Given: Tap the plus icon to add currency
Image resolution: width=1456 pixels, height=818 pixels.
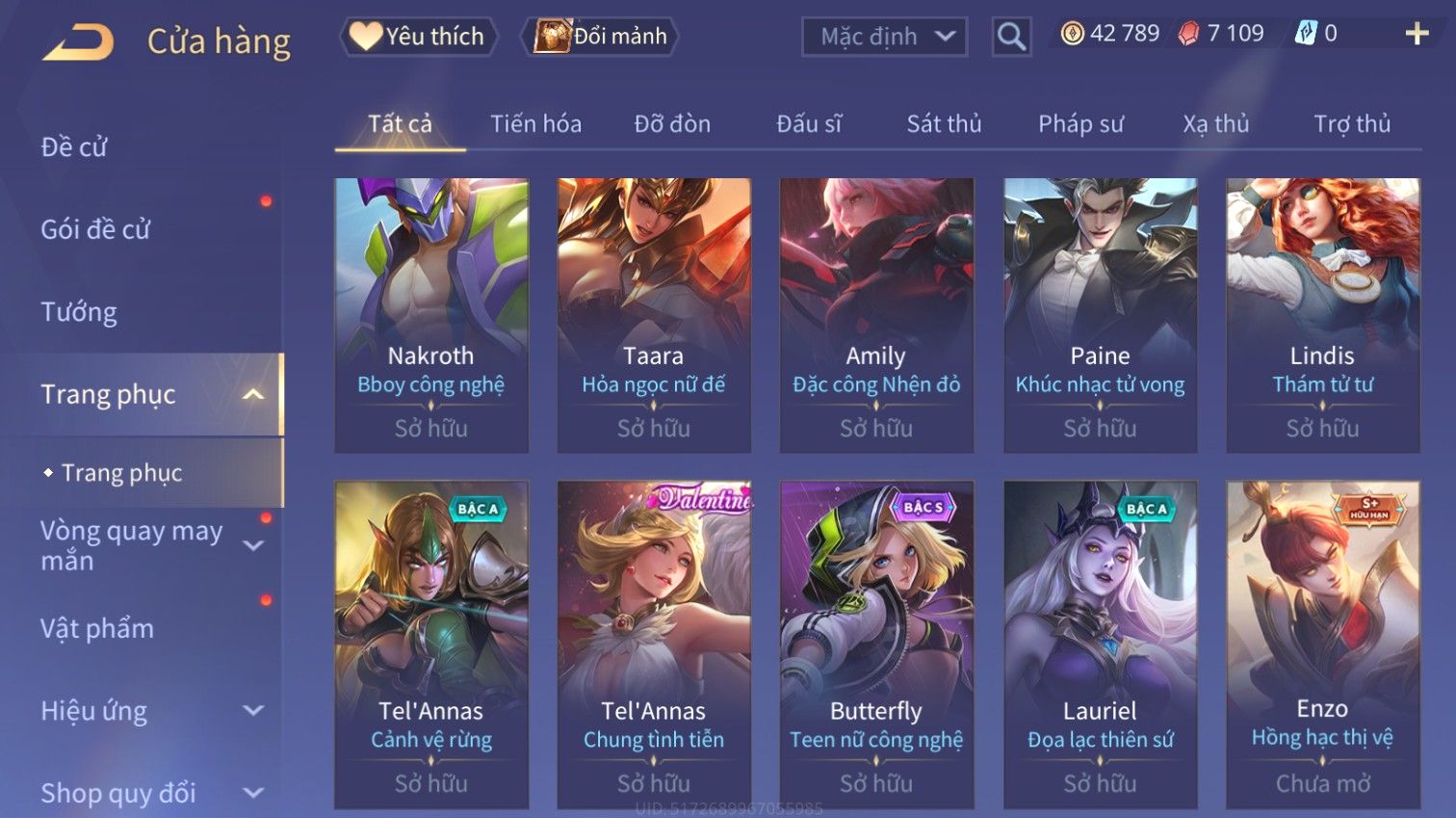Looking at the screenshot, I should click(x=1417, y=34).
